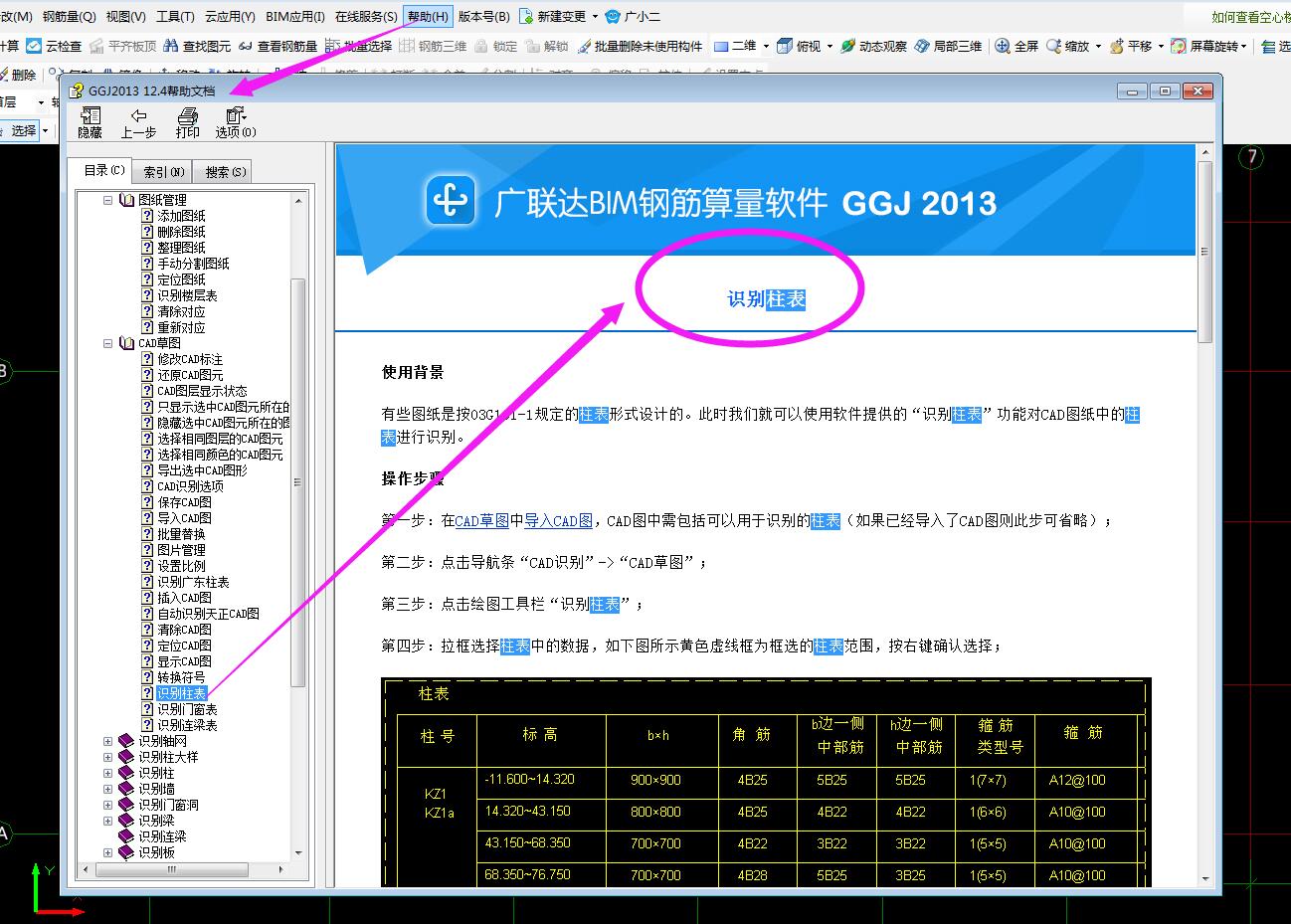Click 新建变更 in menu bar
The height and width of the screenshot is (924, 1291).
click(x=552, y=17)
